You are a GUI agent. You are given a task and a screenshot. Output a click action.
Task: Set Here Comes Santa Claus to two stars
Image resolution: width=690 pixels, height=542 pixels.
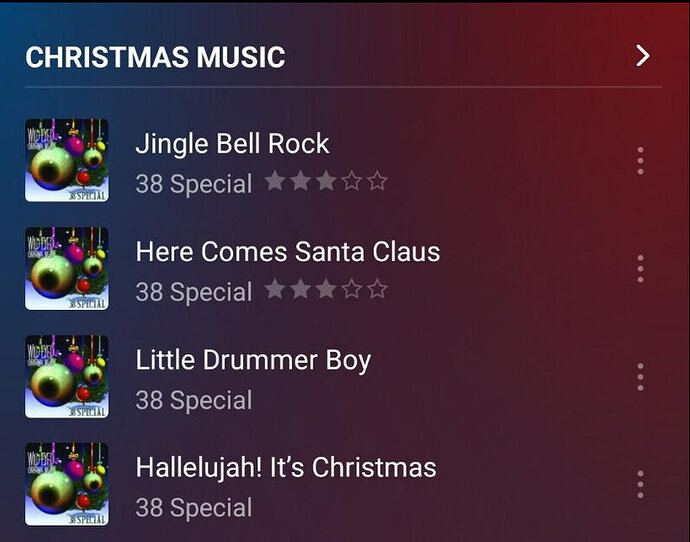[301, 289]
